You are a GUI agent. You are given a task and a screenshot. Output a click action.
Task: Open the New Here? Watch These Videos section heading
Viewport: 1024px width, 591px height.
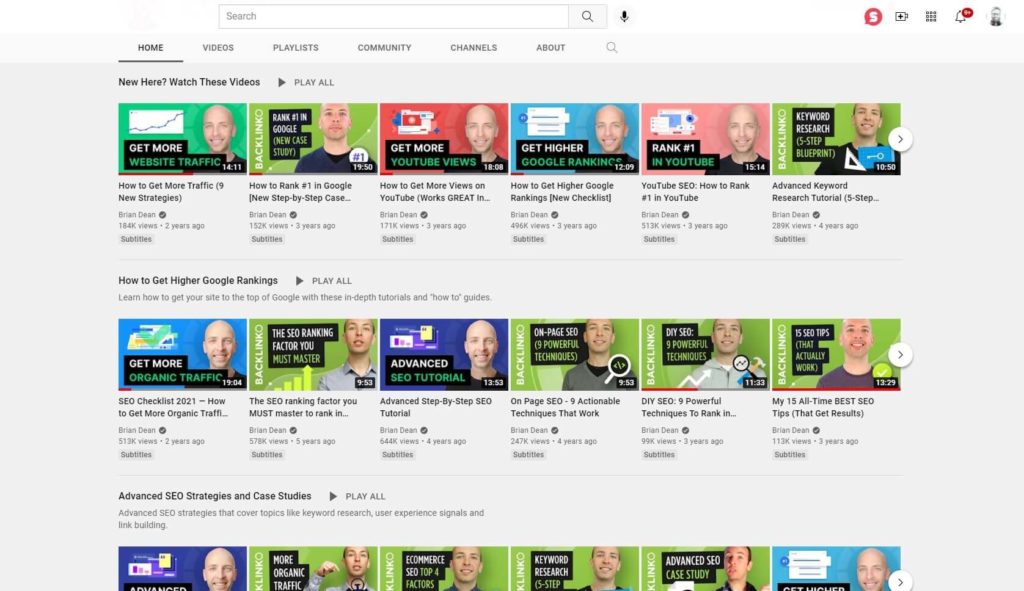tap(189, 82)
